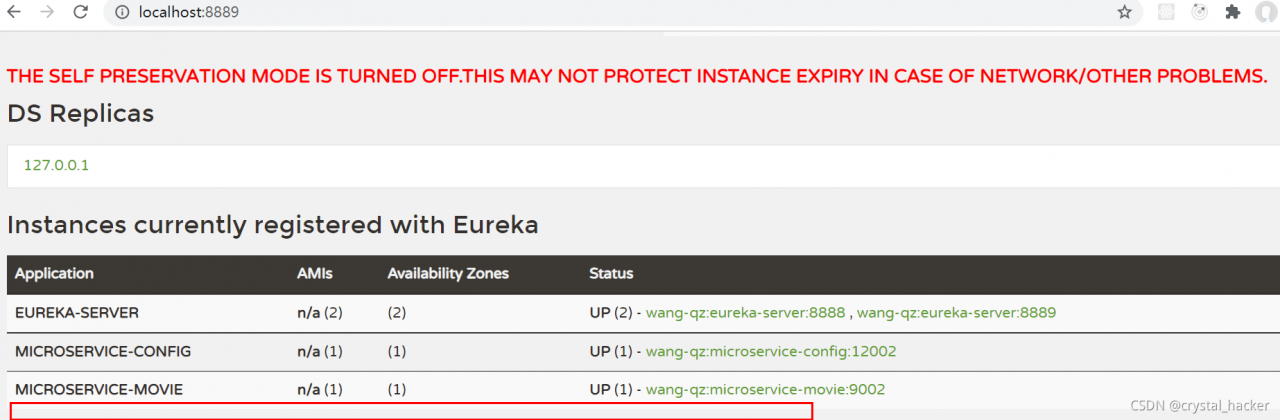Open the browser profile avatar
1280x420 pixels.
[x=1267, y=13]
